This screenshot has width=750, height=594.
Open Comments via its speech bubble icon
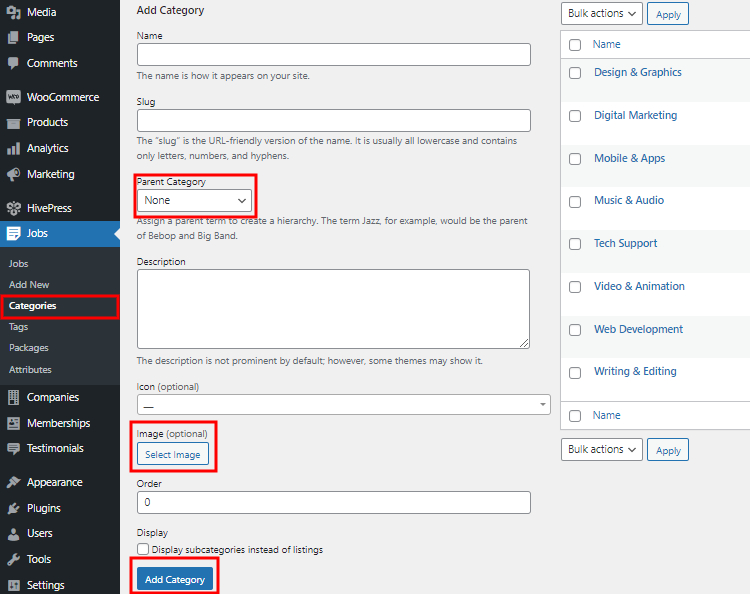pos(13,63)
